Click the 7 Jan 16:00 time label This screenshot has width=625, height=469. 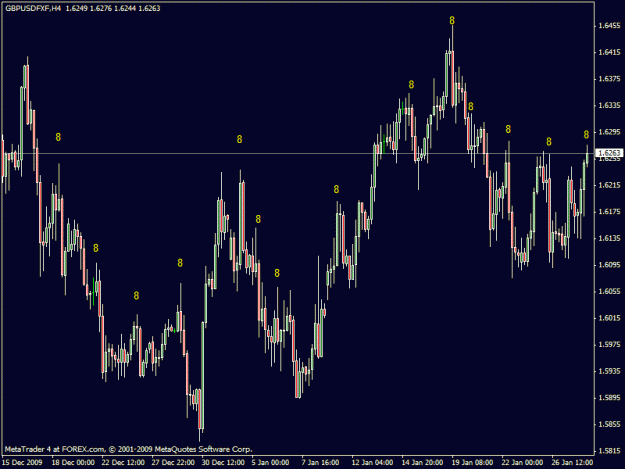(320, 462)
